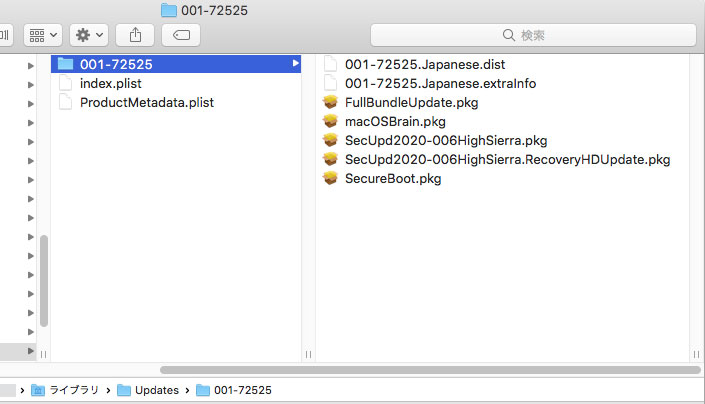Click the macOSBrain.pkg package icon
Screen dimensions: 705x404
pos(330,121)
